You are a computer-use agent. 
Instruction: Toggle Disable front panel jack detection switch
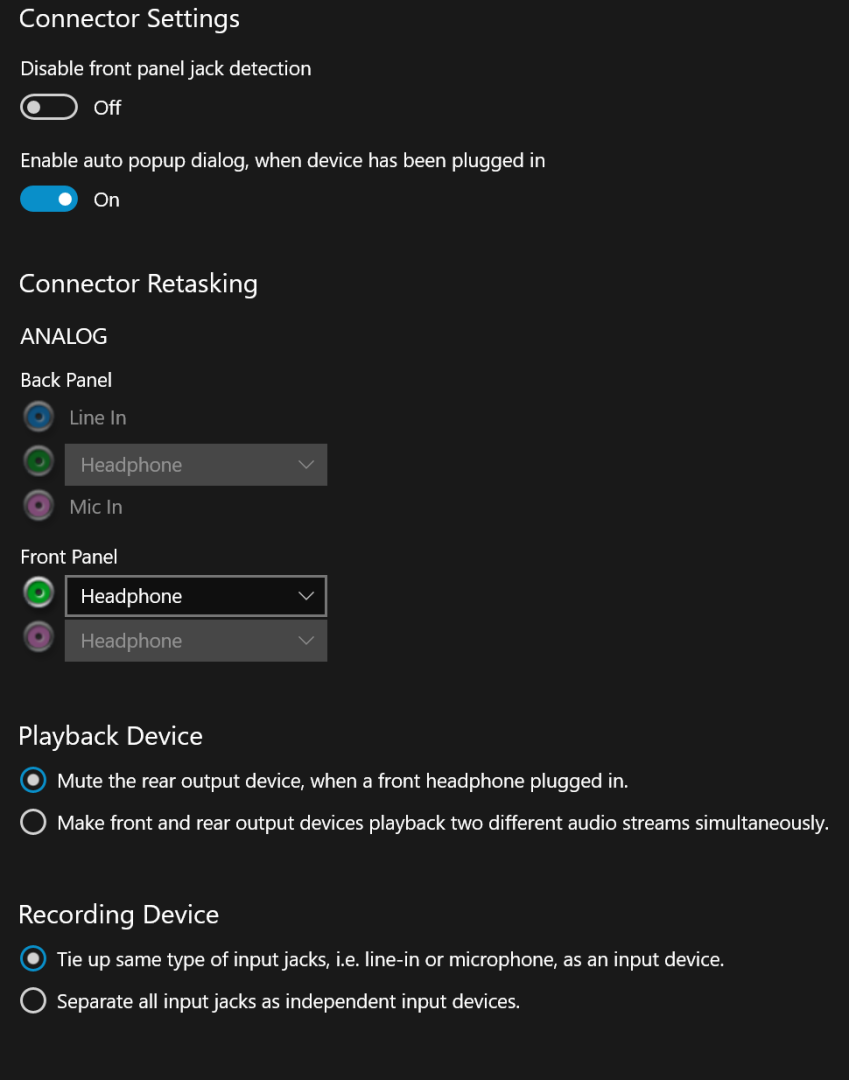pos(49,107)
